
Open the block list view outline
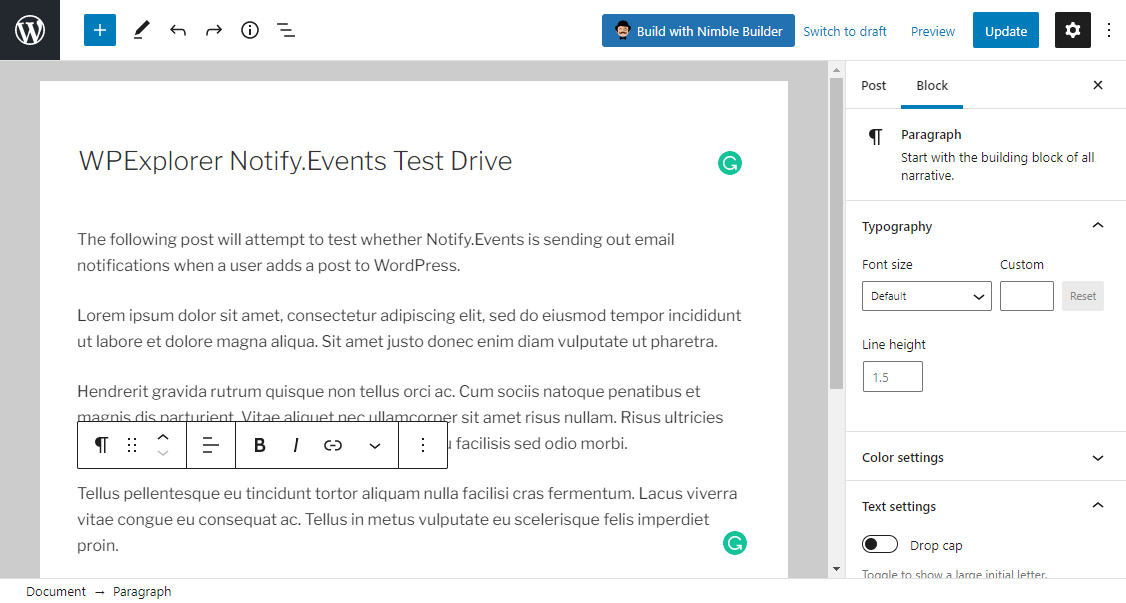[286, 30]
